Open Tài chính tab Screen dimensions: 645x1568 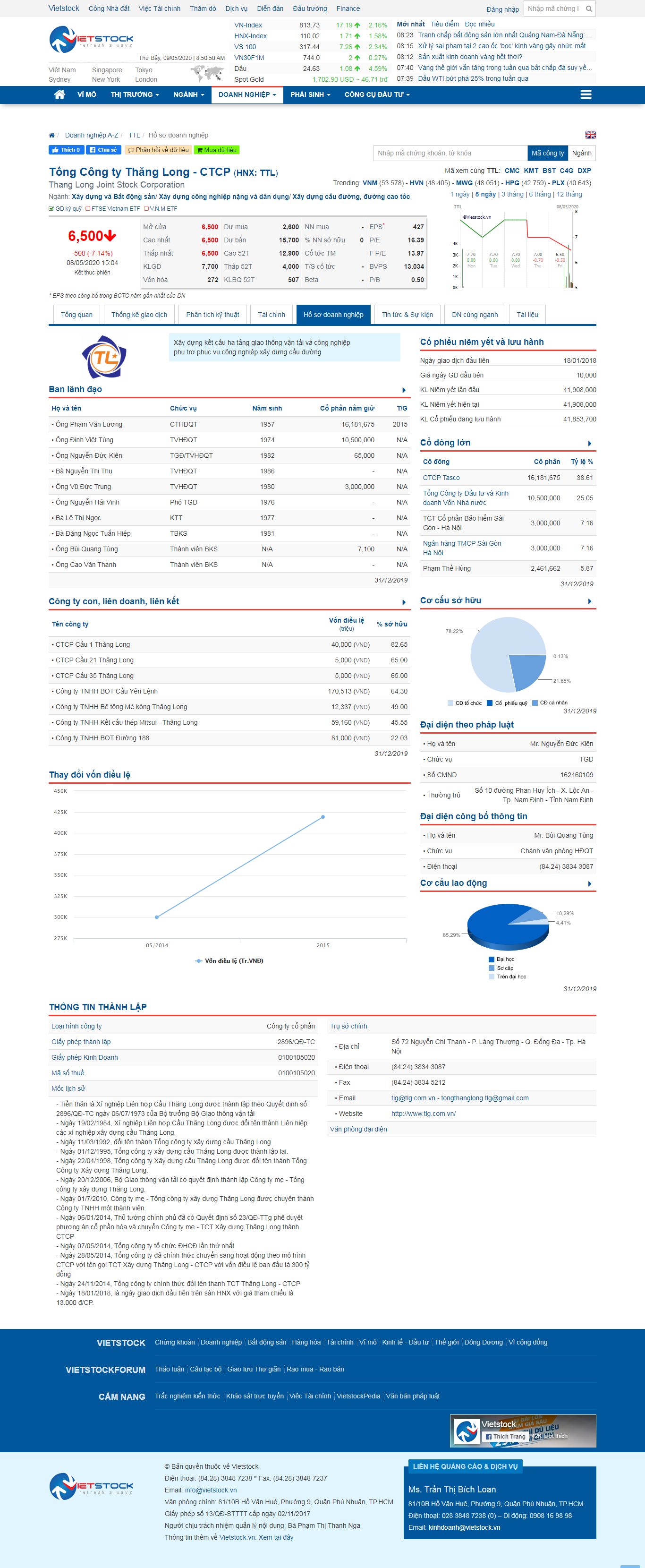[272, 315]
